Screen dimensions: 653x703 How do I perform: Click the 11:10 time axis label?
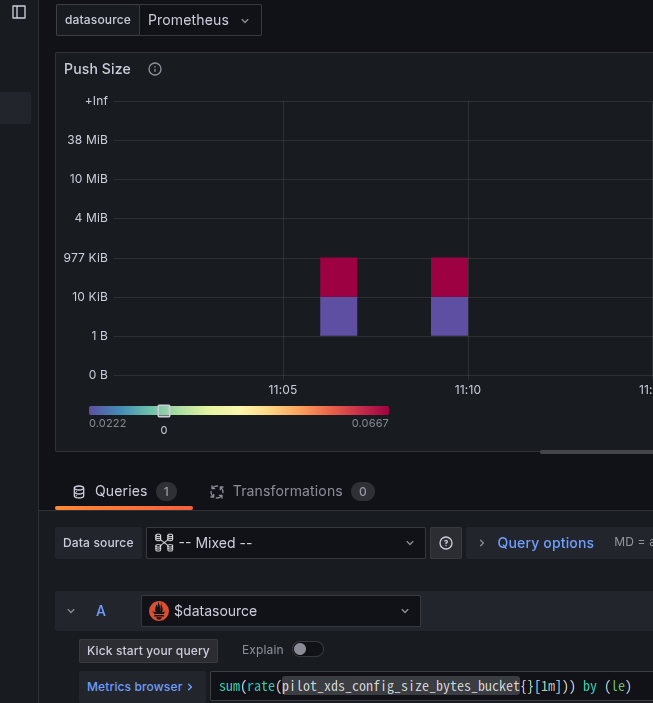point(468,390)
